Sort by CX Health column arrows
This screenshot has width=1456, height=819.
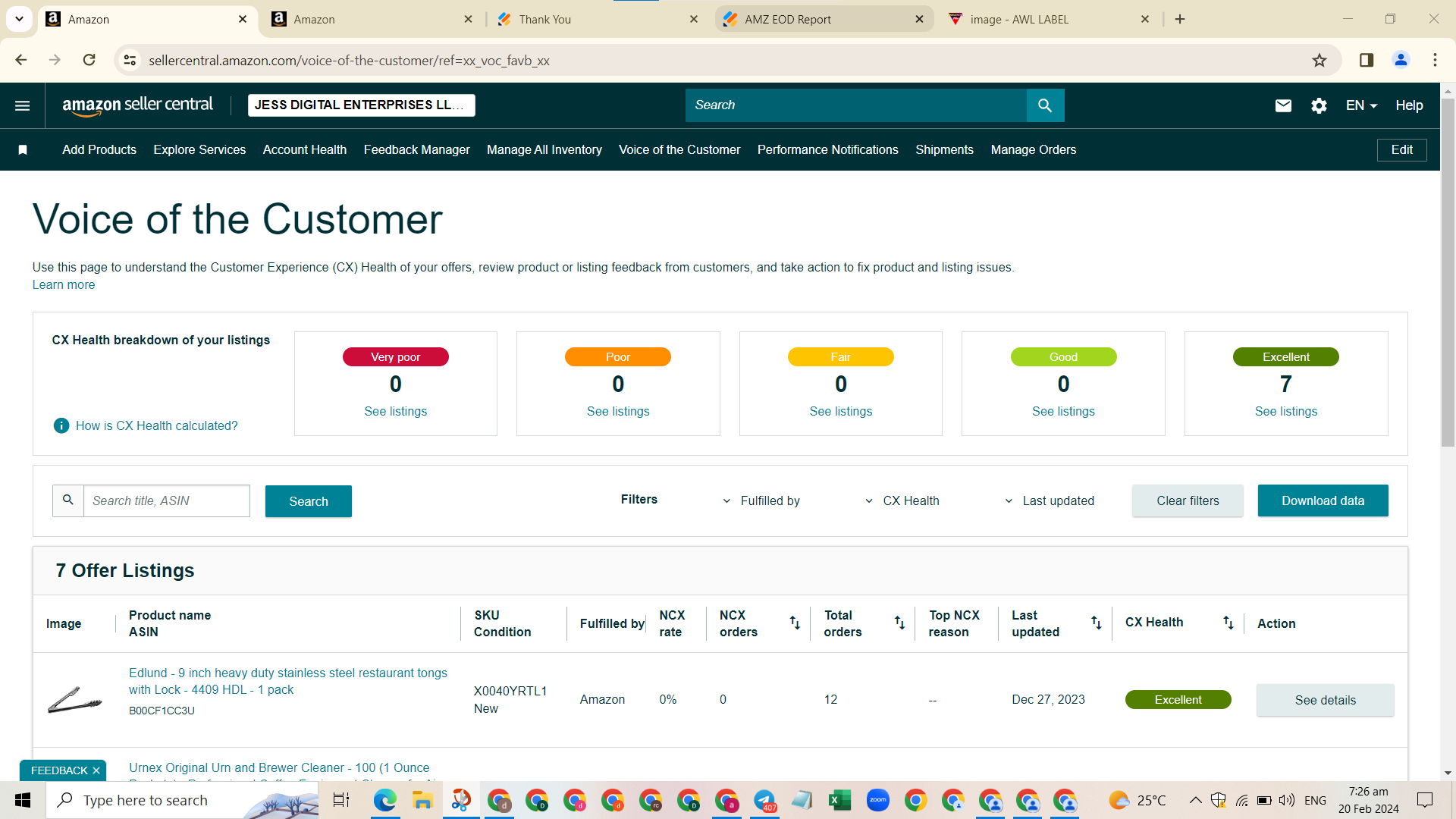tap(1228, 623)
